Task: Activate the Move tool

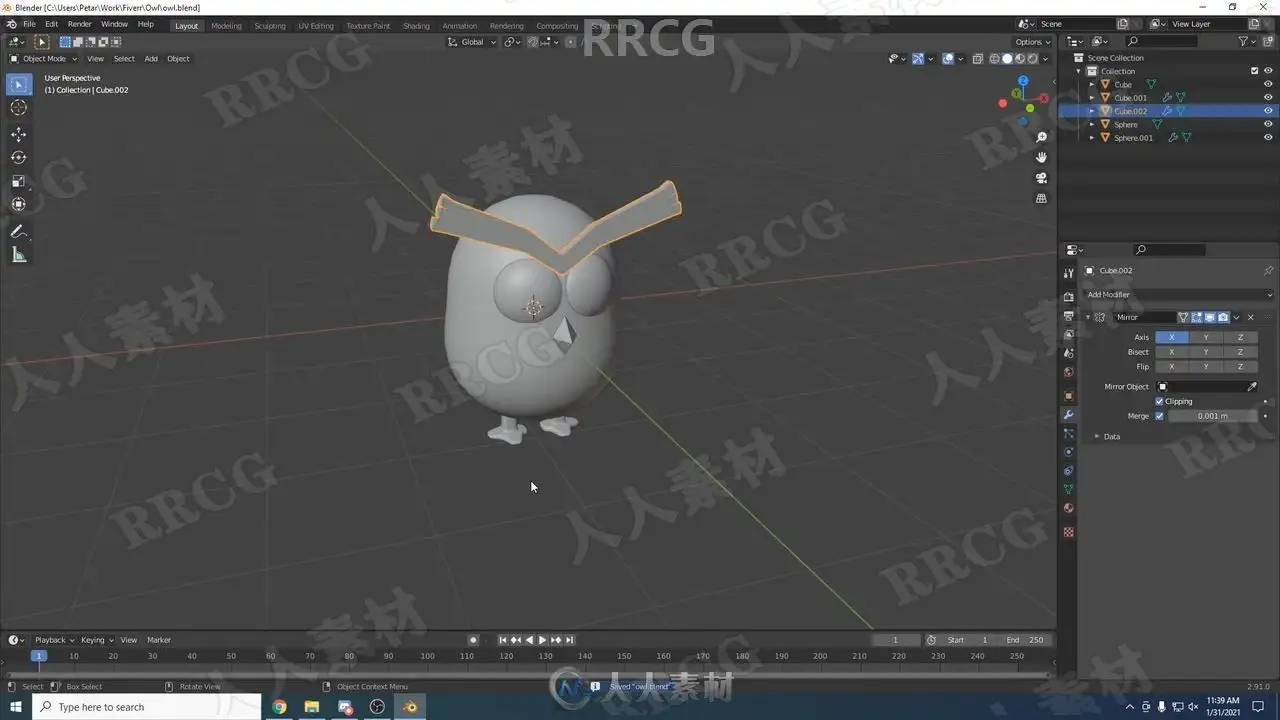Action: [18, 134]
